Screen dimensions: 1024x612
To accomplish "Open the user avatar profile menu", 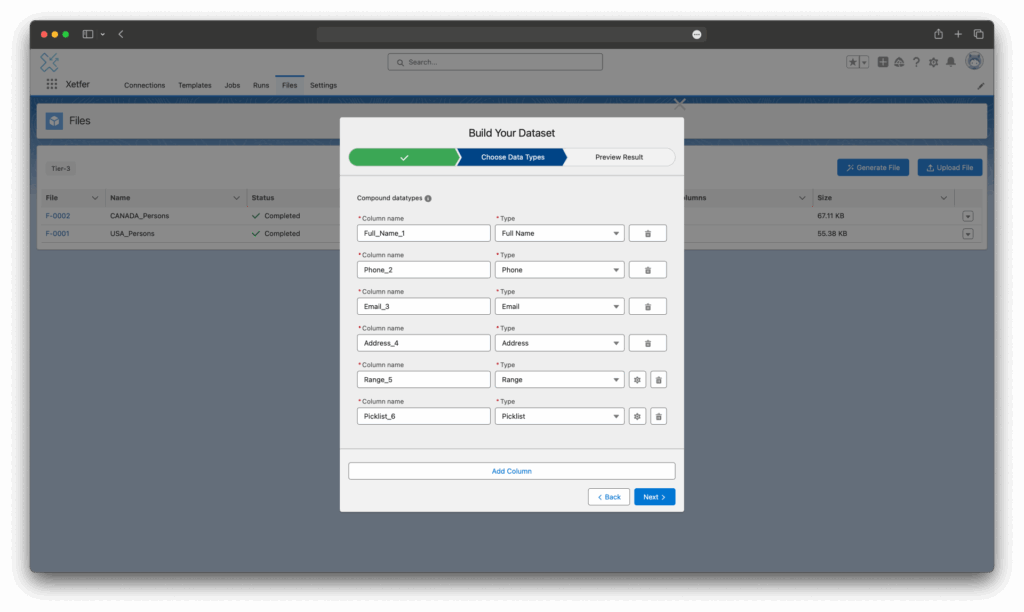I will click(974, 61).
